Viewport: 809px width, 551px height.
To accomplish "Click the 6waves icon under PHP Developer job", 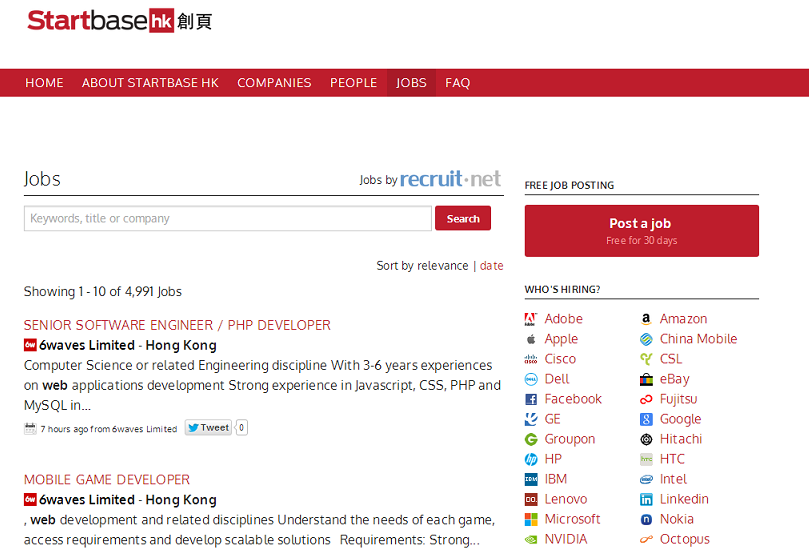I will (30, 345).
